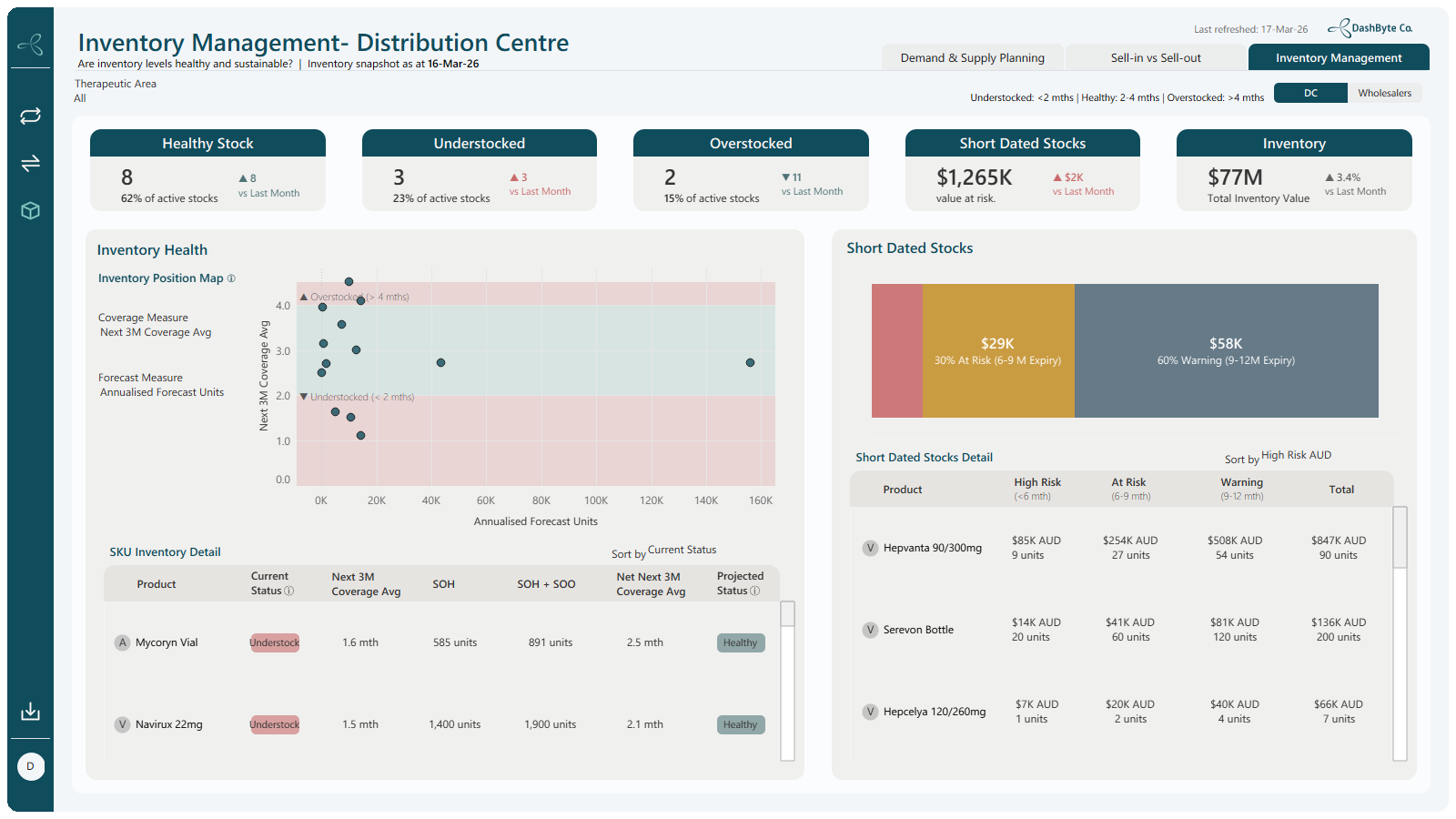Click Short Dated Stocks Detail scrollbar thumb
Viewport: 1456px width, 819px height.
1400,538
